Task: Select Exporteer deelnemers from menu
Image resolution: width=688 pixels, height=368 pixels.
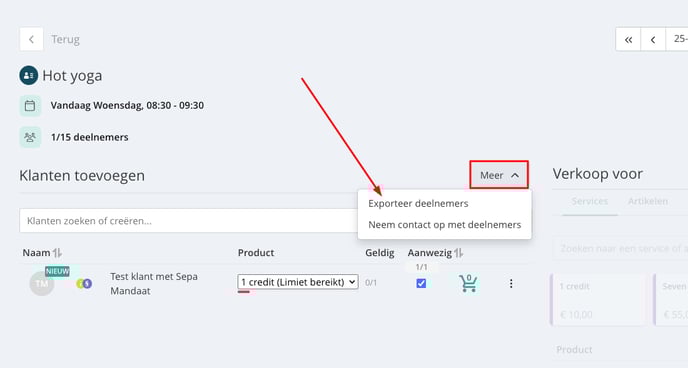Action: click(x=418, y=204)
